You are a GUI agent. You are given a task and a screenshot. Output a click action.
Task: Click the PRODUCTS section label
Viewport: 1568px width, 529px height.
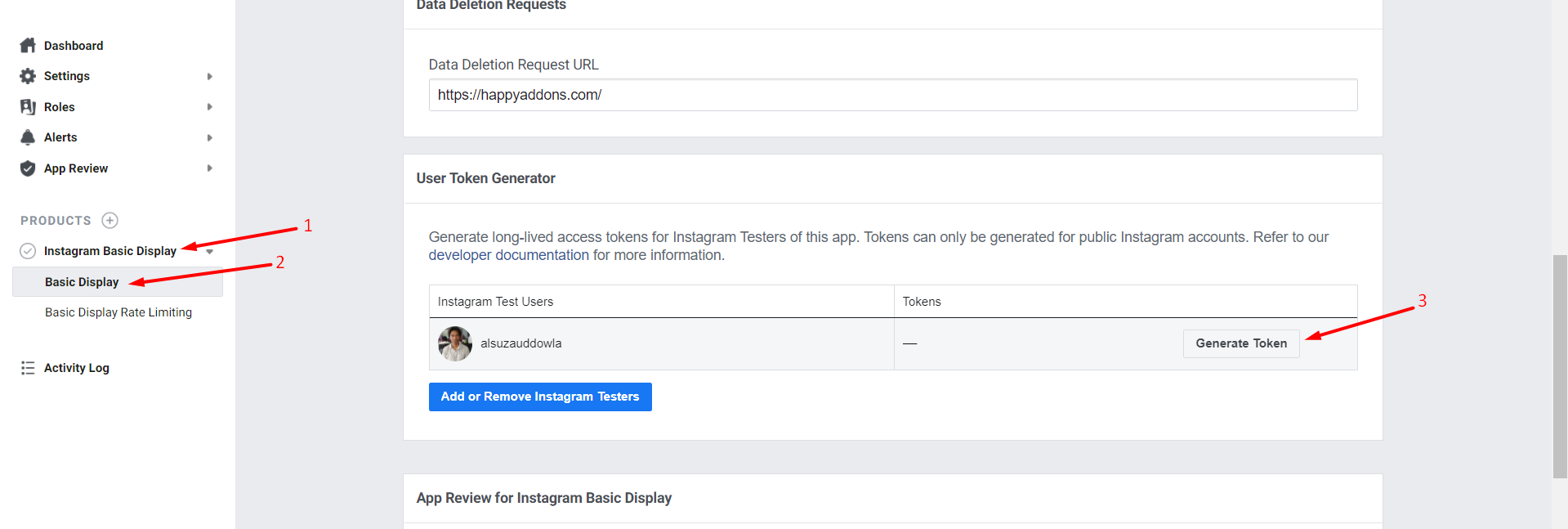[56, 221]
